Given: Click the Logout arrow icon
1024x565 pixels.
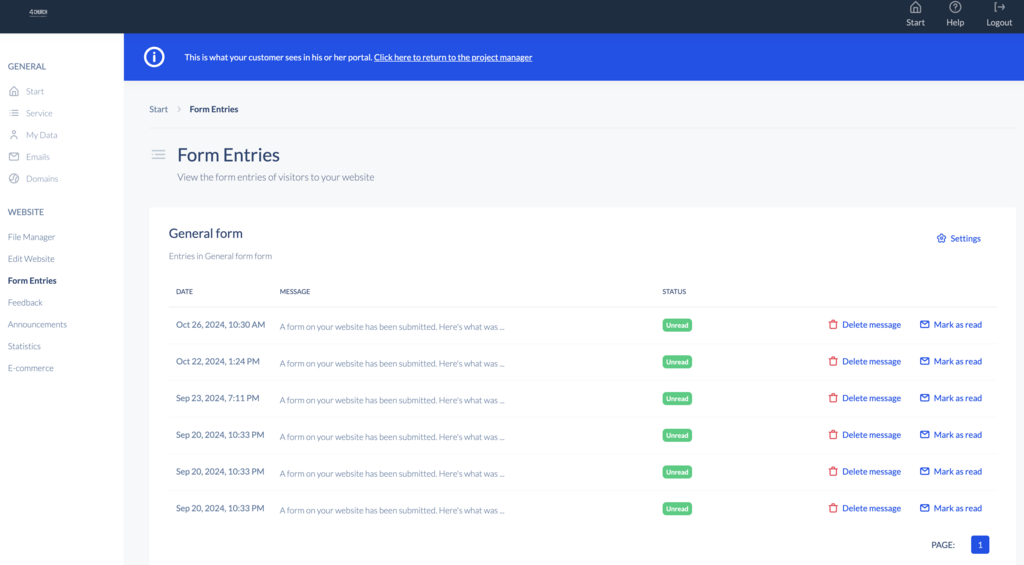Looking at the screenshot, I should pos(999,8).
